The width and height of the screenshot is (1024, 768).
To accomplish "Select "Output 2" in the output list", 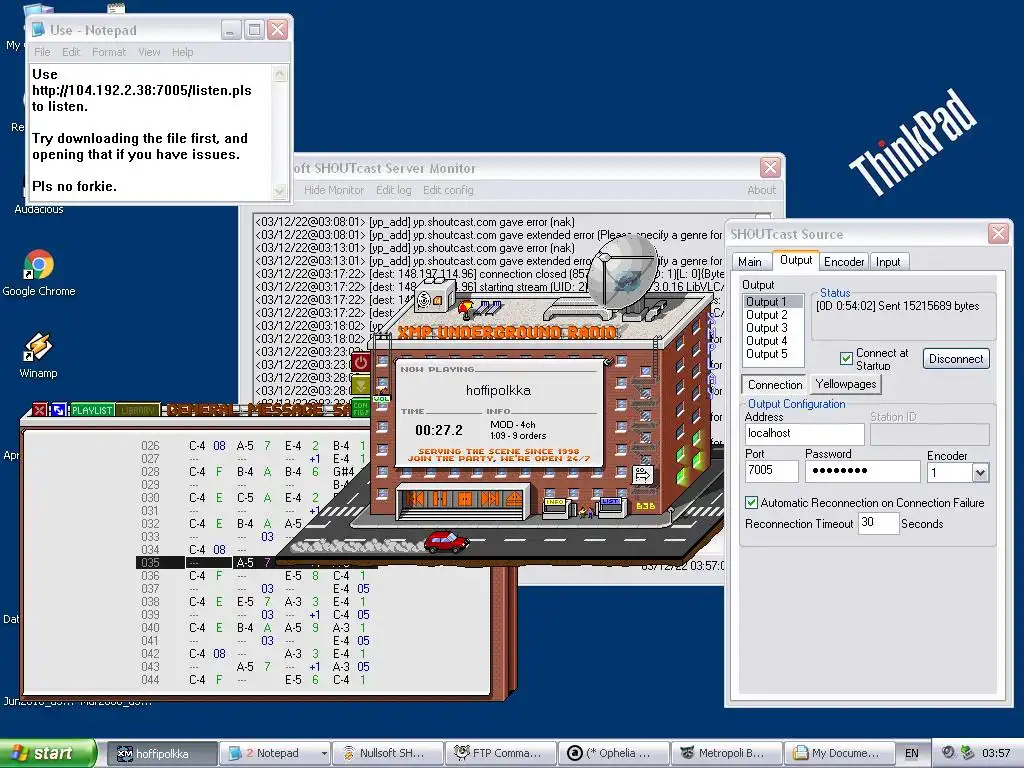I will [x=773, y=315].
